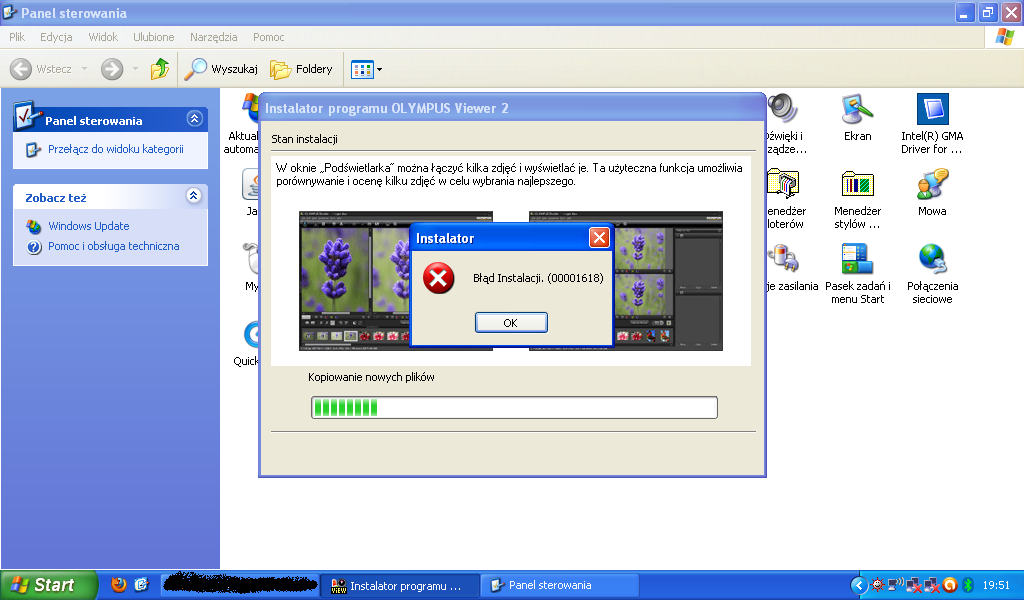Open the dropdown arrow next to Wstecz
This screenshot has width=1024, height=600.
pos(84,69)
